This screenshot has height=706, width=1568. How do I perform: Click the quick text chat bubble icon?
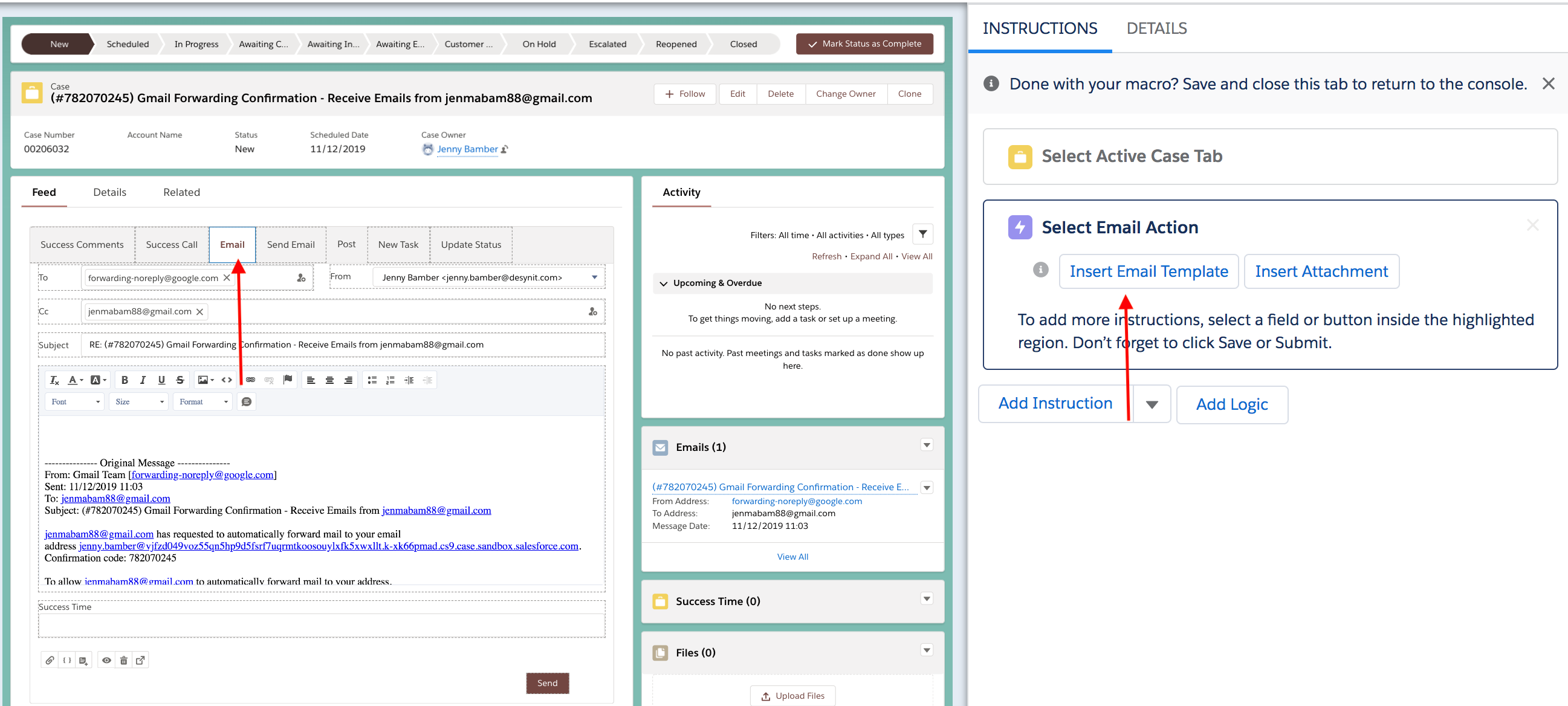[x=247, y=402]
